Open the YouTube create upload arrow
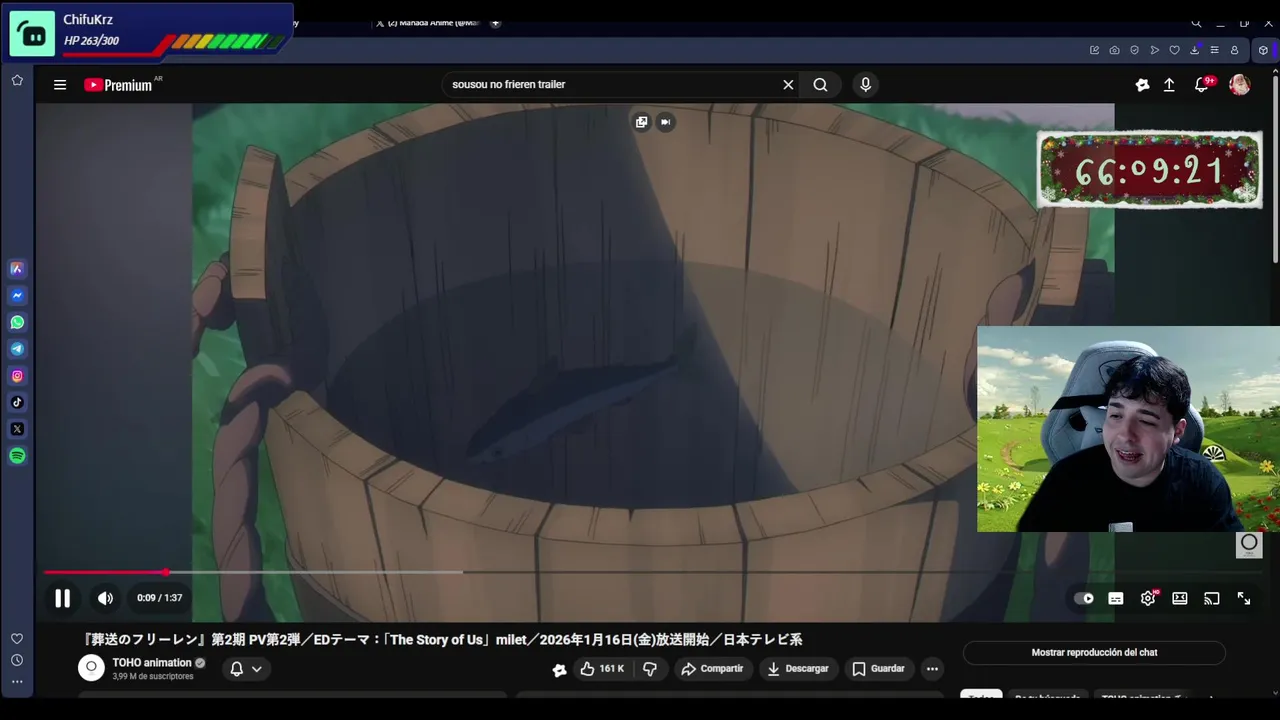 (x=1169, y=85)
